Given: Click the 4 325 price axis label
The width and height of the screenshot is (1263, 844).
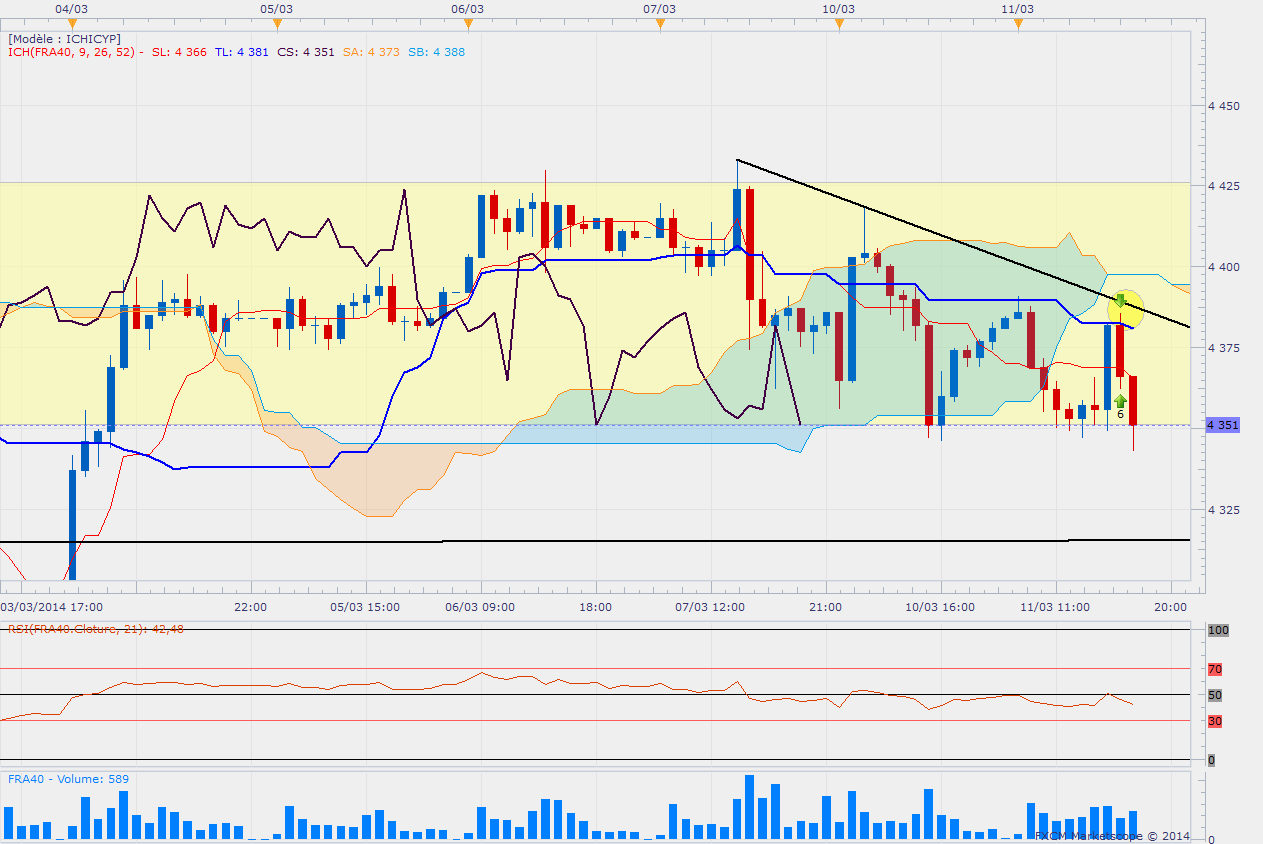Looking at the screenshot, I should pyautogui.click(x=1224, y=510).
